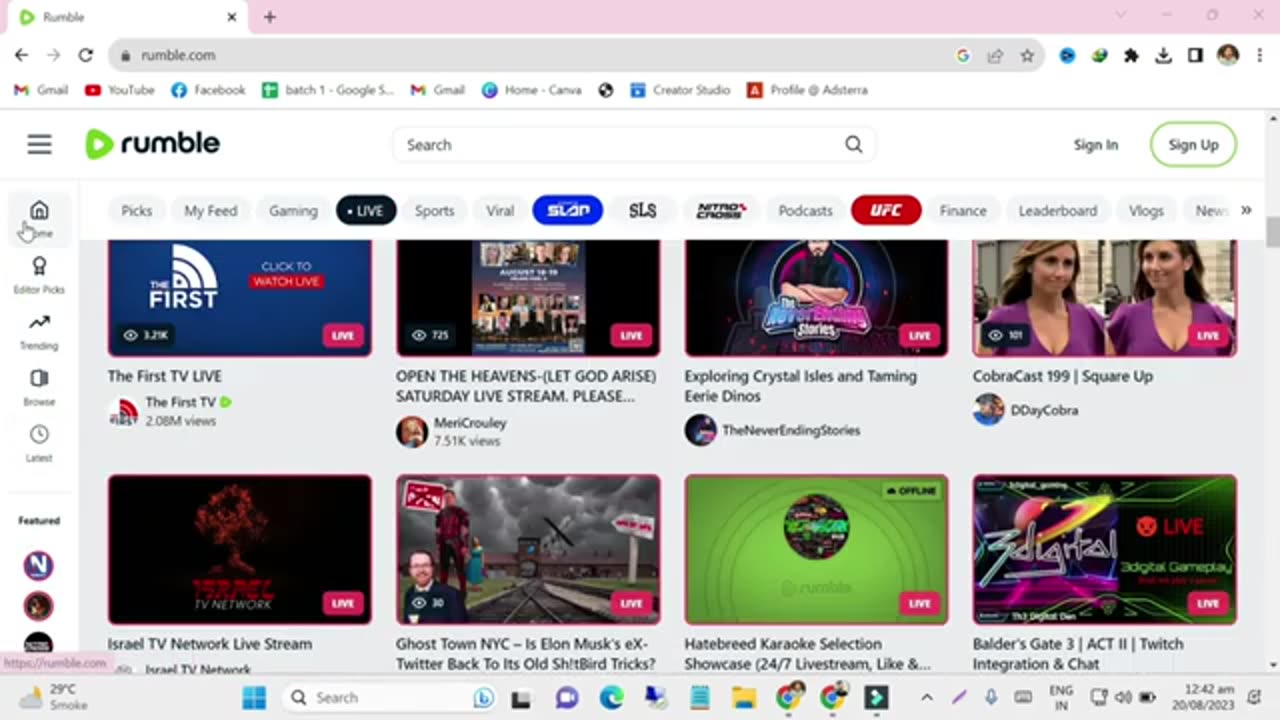This screenshot has height=720, width=1280.
Task: Open the Nitro Cross category chip
Action: pyautogui.click(x=721, y=211)
